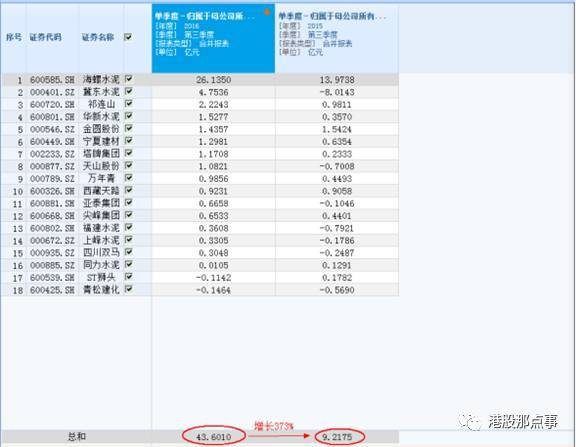
Task: Select the 1.5424 value cell
Action: pyautogui.click(x=337, y=129)
